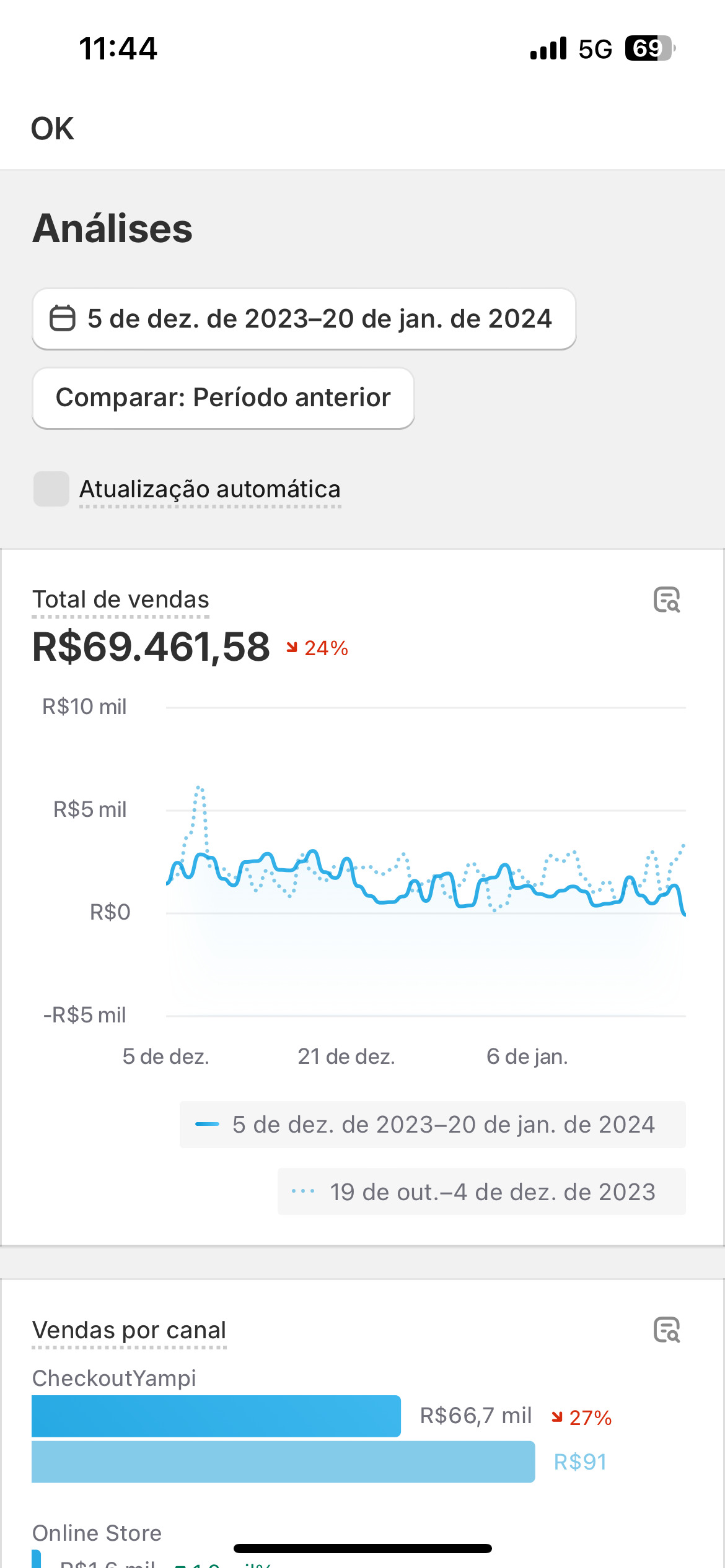Click the dark blue CheckoutYampi bar

point(216,1416)
